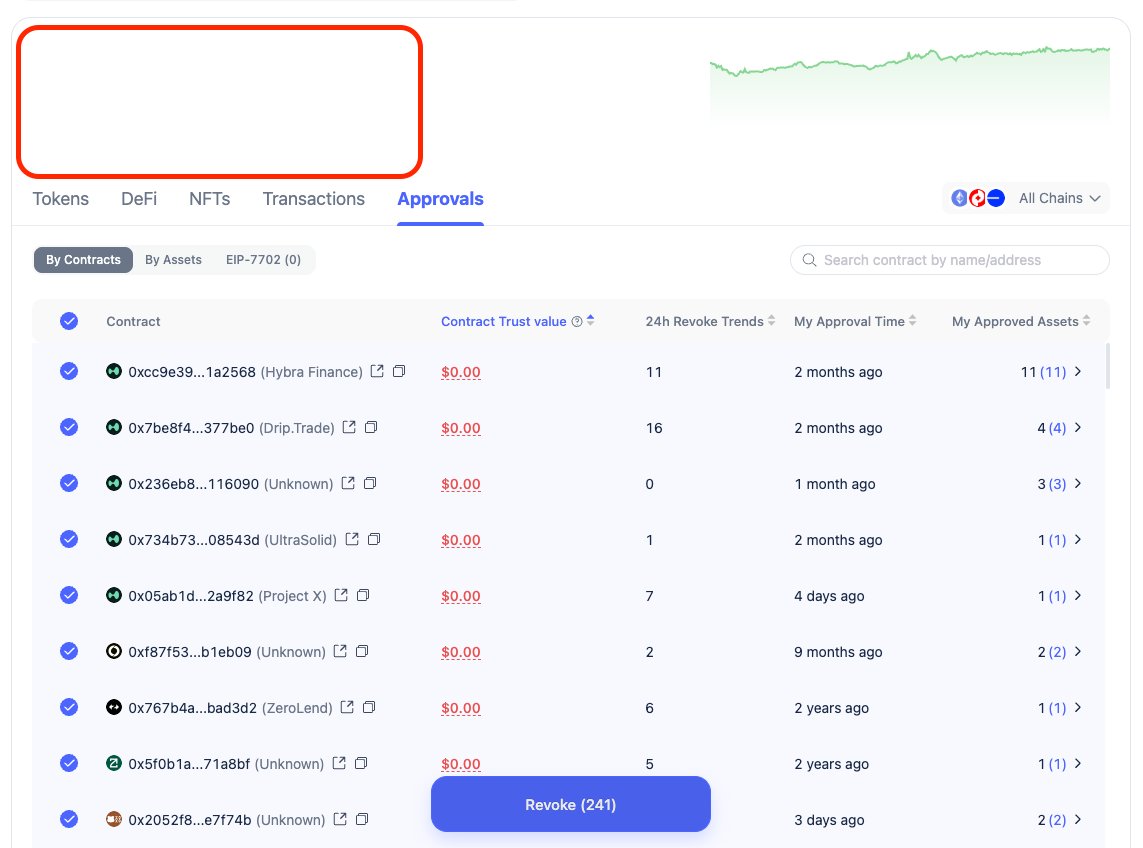Uncheck the Hybra Finance row checkbox
1143x848 pixels.
tap(69, 371)
